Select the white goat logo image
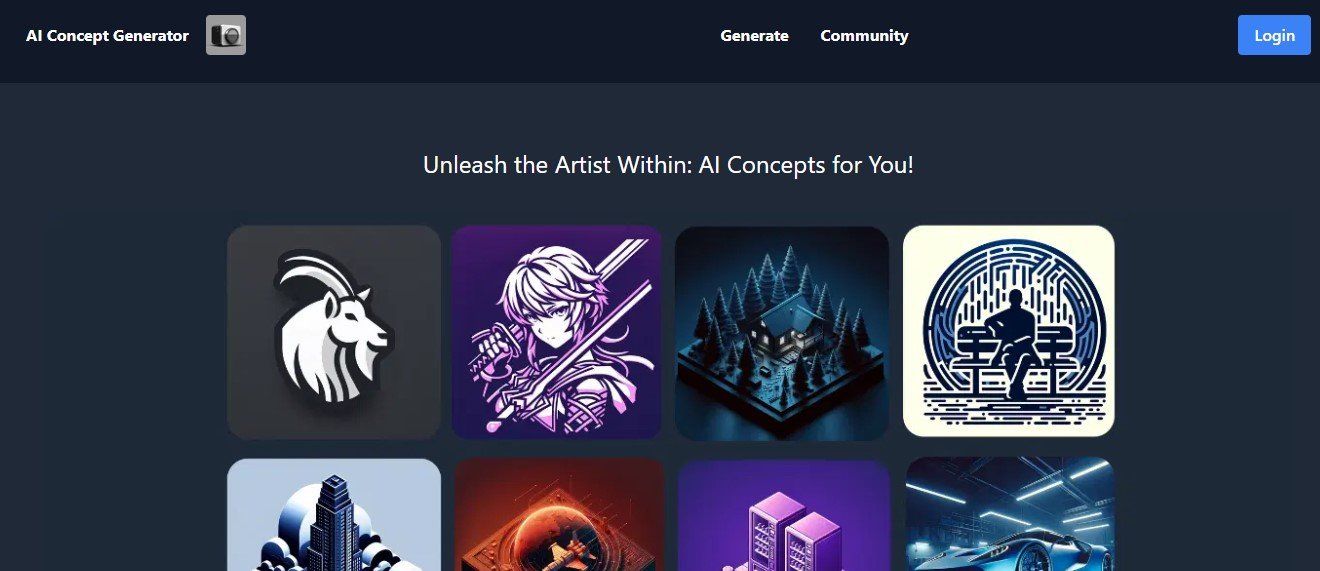1320x571 pixels. (334, 332)
